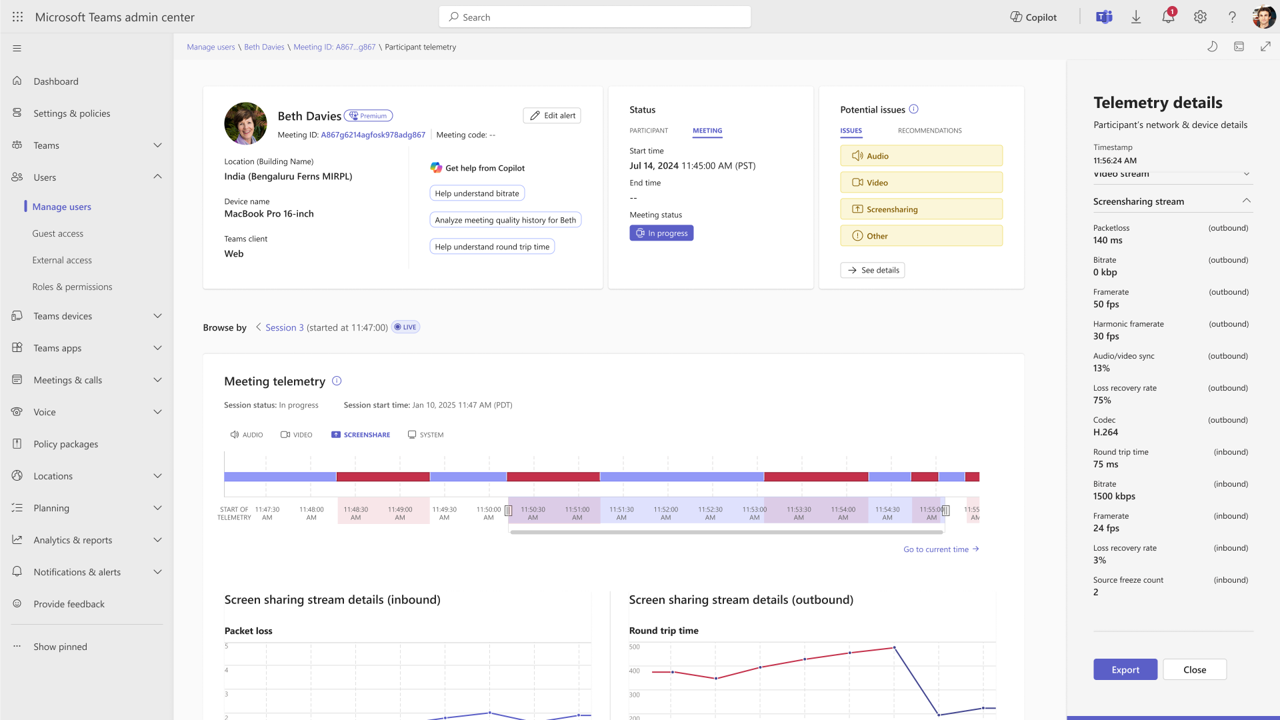The image size is (1280, 720).
Task: Collapse the Screensharing stream section
Action: [1246, 201]
